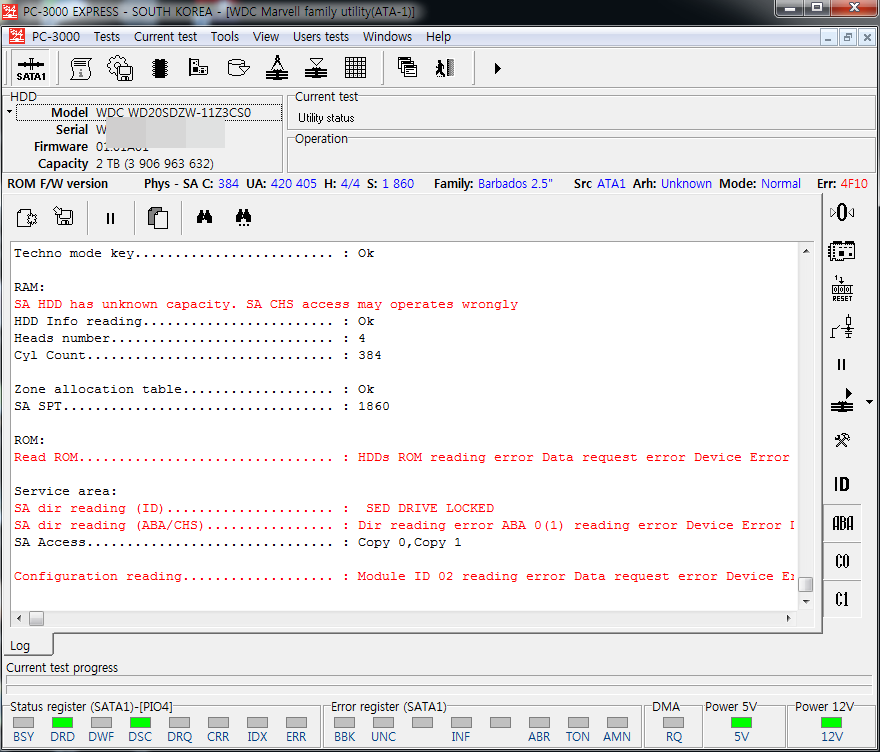Open the Tests menu
This screenshot has height=752, width=880.
pos(107,37)
